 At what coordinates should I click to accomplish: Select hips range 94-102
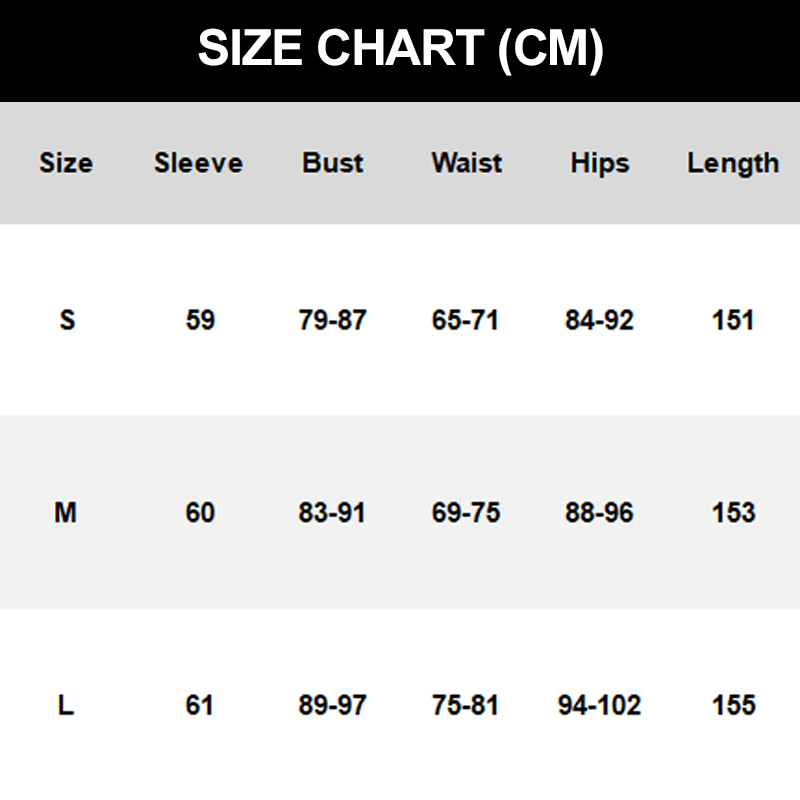599,705
